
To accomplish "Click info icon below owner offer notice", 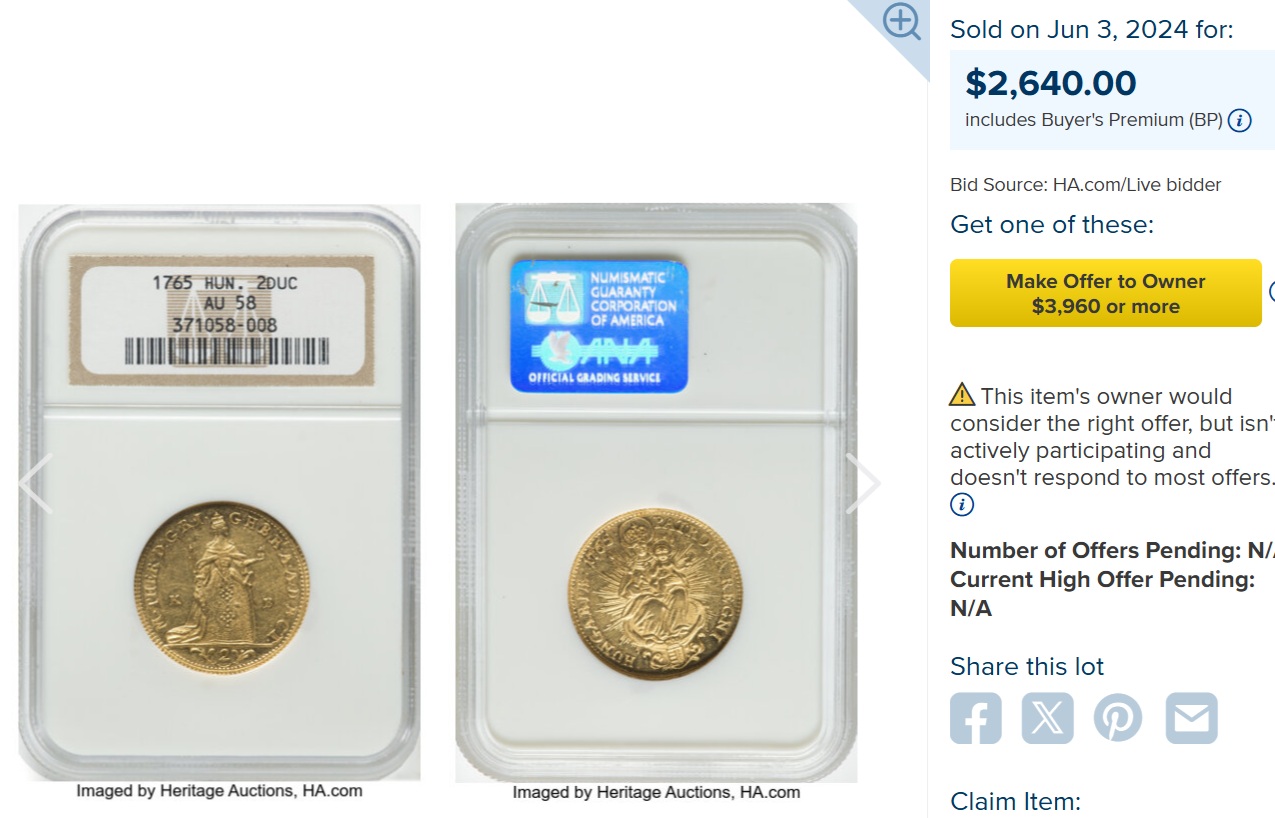I will [x=961, y=505].
